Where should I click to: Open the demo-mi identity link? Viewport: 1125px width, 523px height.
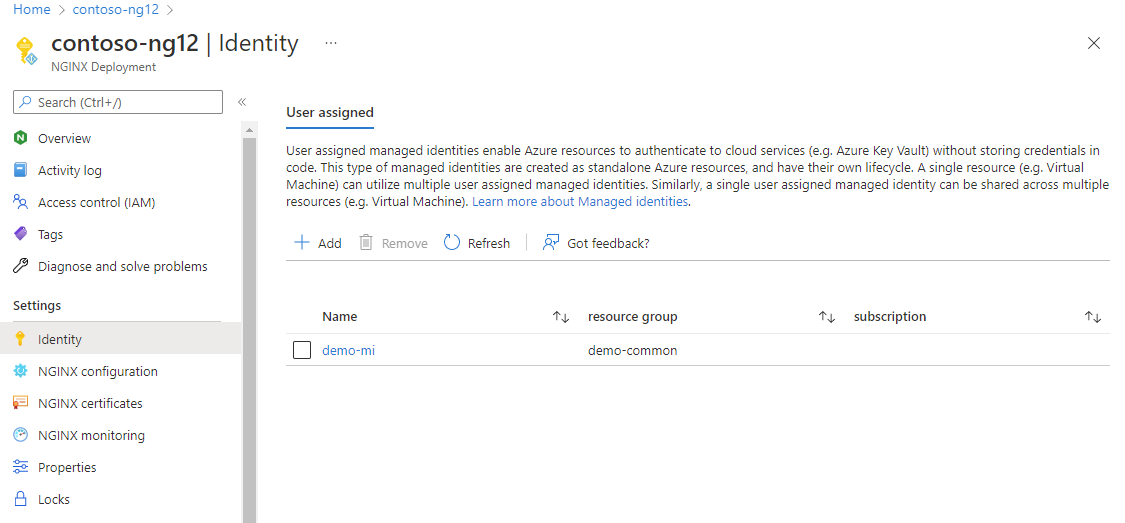pyautogui.click(x=349, y=350)
